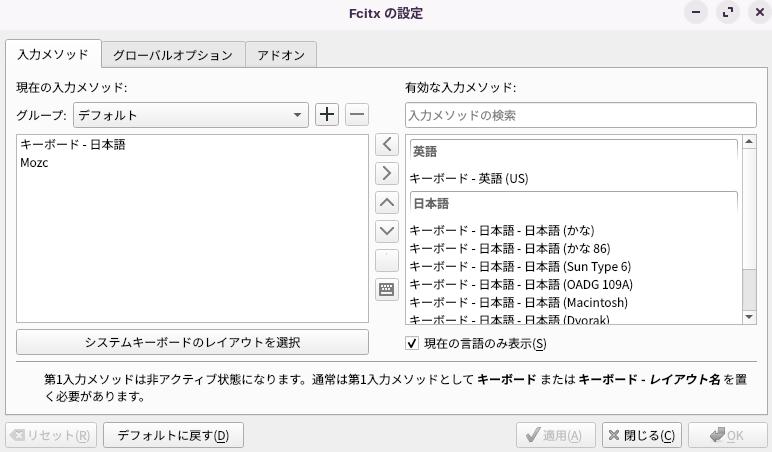
Task: Select 日本語 (Macintosh) keyboard entry
Action: (574, 302)
